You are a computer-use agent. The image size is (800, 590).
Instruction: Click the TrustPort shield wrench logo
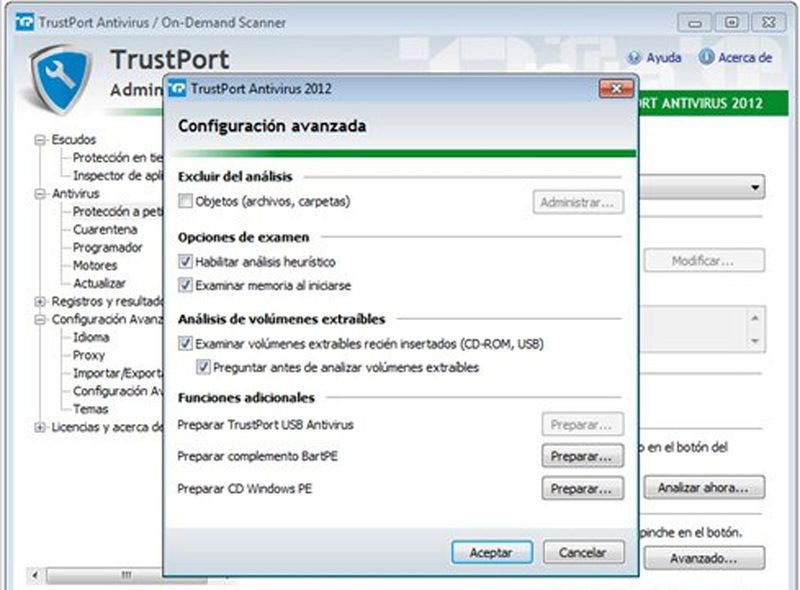click(60, 78)
